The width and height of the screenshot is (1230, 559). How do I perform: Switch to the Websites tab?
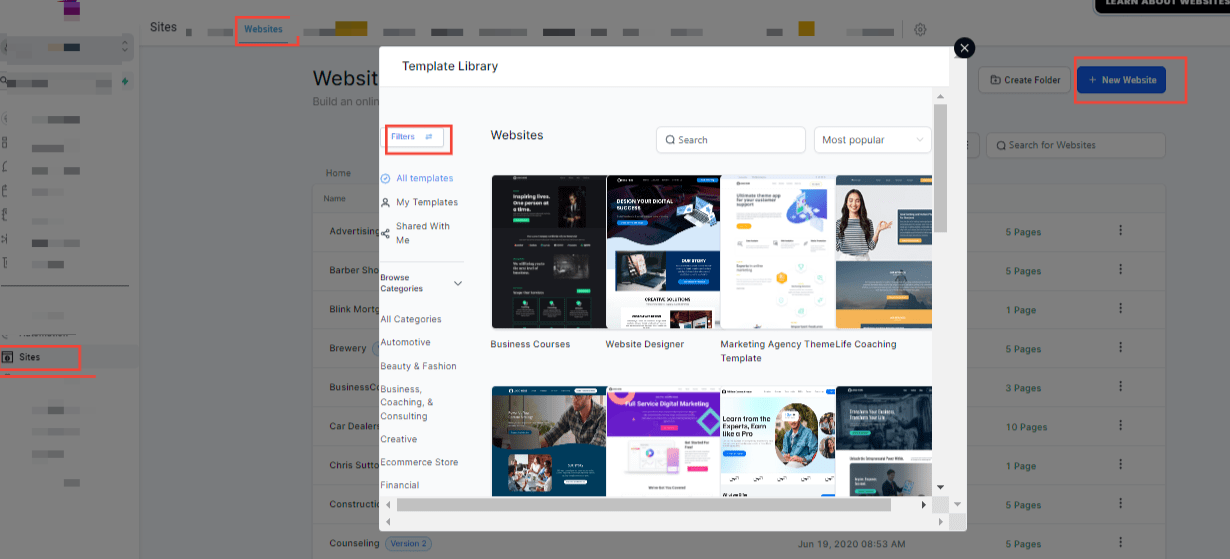[x=264, y=29]
